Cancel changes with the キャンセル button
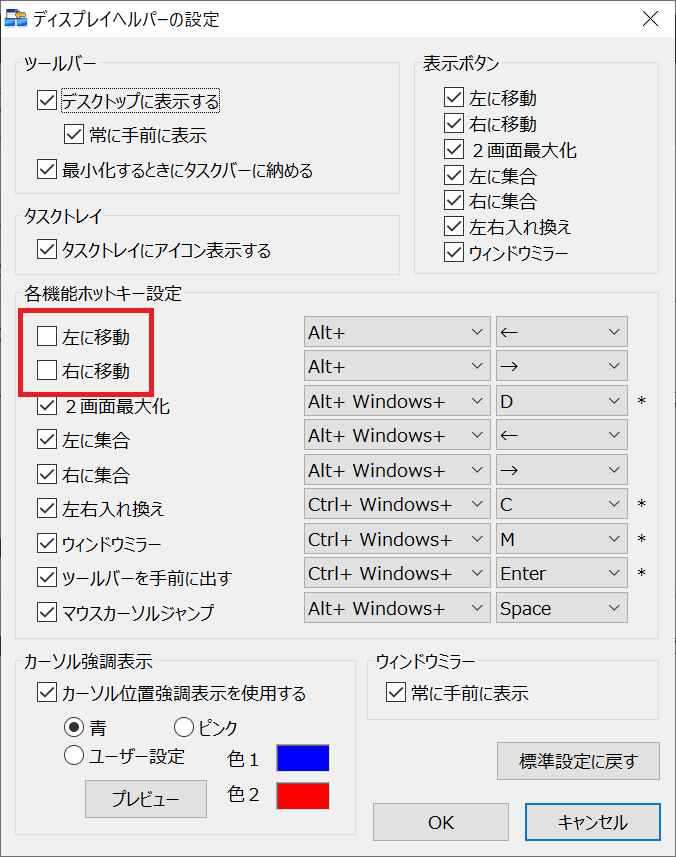The height and width of the screenshot is (857, 676). pos(592,822)
